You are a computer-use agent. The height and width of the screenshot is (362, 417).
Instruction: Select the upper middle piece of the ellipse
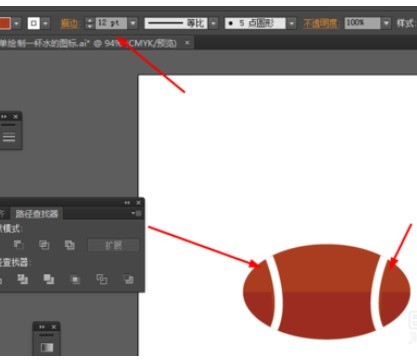tap(327, 268)
